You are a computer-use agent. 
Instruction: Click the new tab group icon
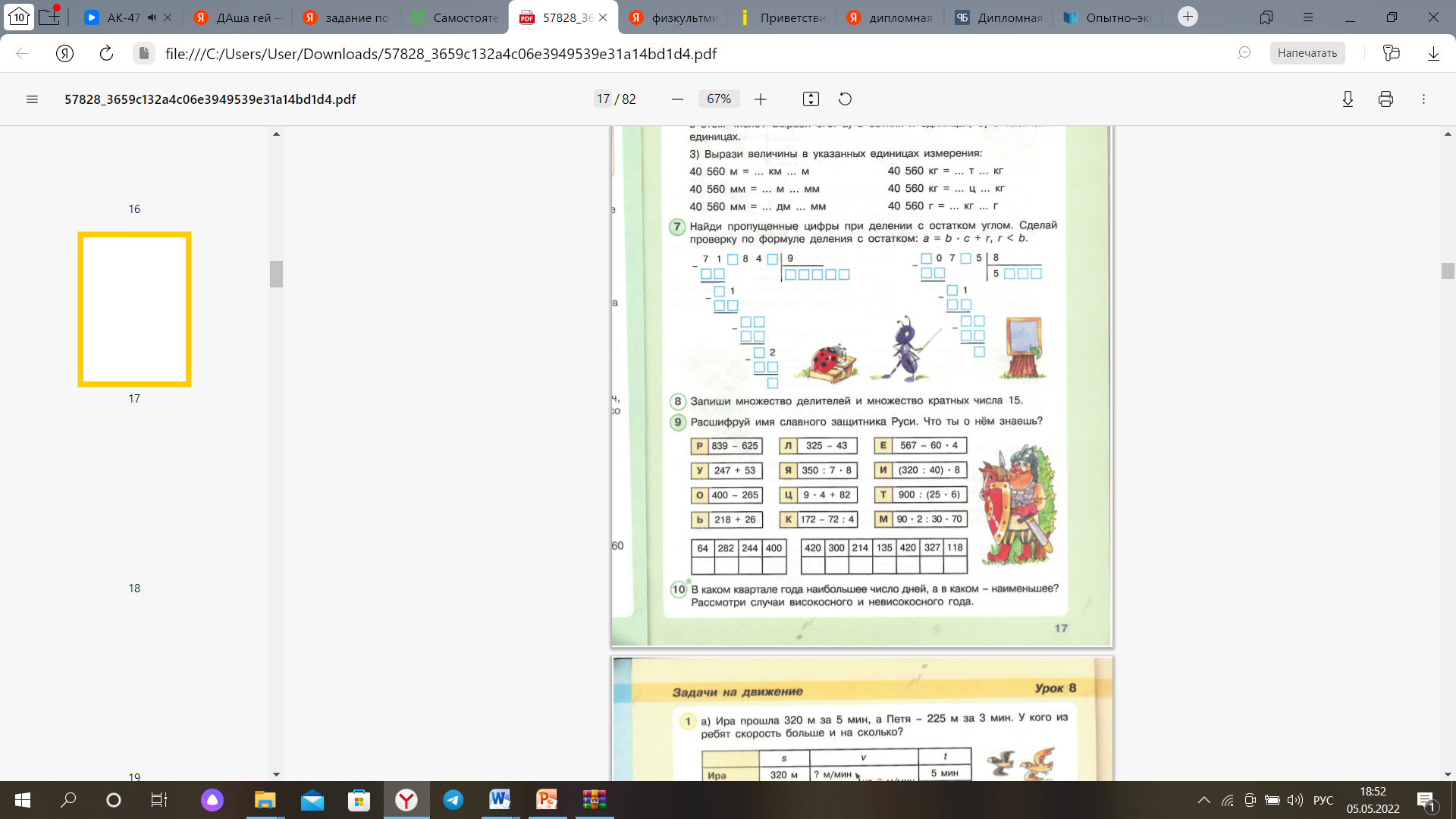point(49,17)
